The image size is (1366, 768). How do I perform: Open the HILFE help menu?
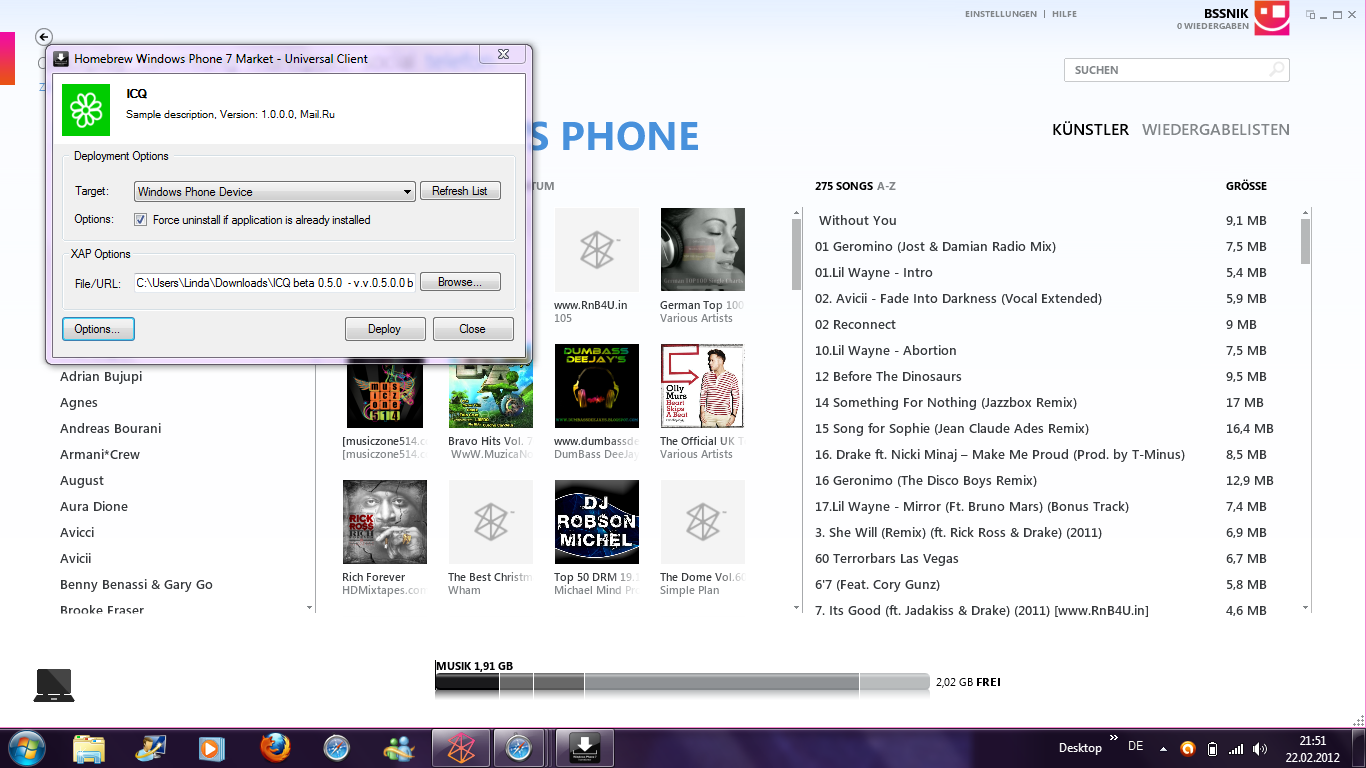pos(1064,14)
